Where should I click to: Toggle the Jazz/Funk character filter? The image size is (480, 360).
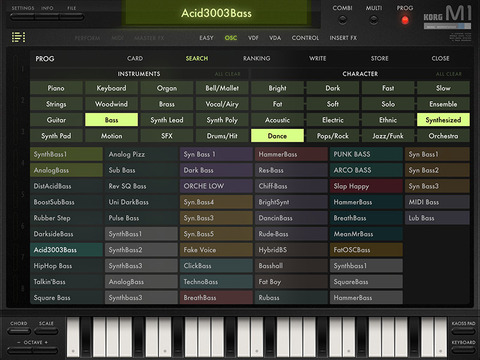(x=388, y=136)
